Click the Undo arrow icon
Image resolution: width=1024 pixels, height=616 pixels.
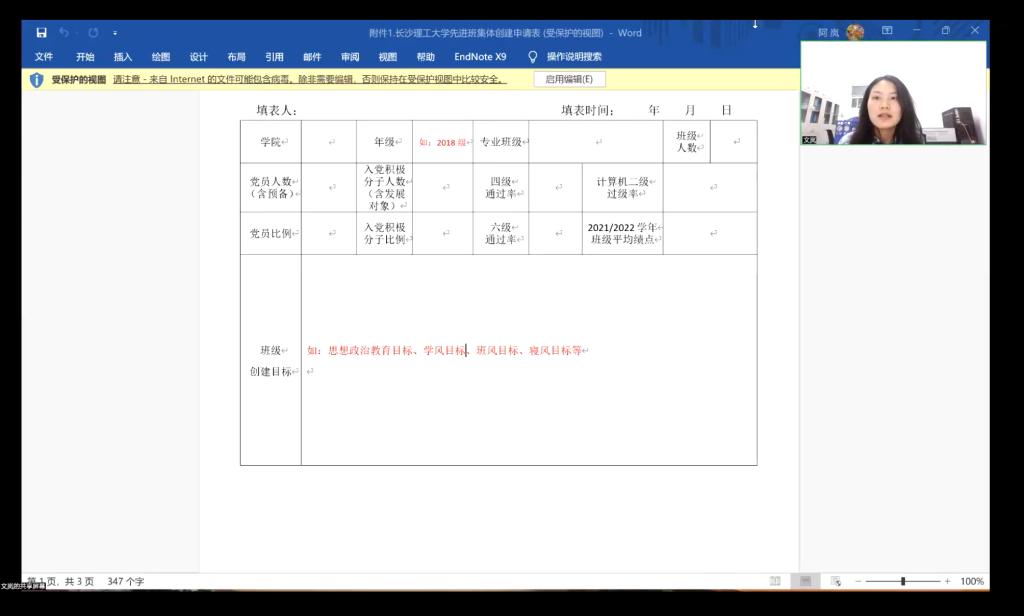64,33
